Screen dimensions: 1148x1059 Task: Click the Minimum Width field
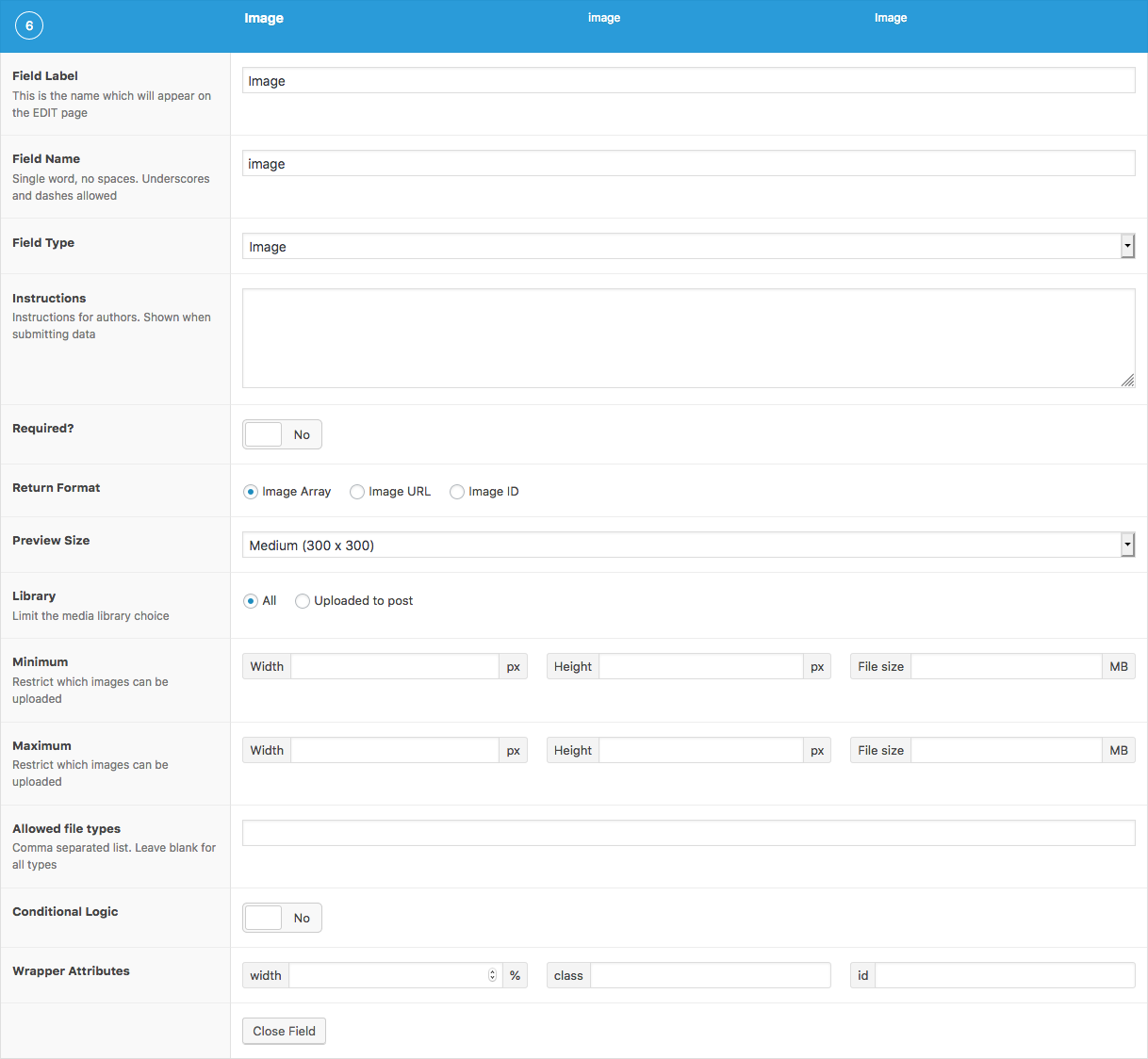394,666
